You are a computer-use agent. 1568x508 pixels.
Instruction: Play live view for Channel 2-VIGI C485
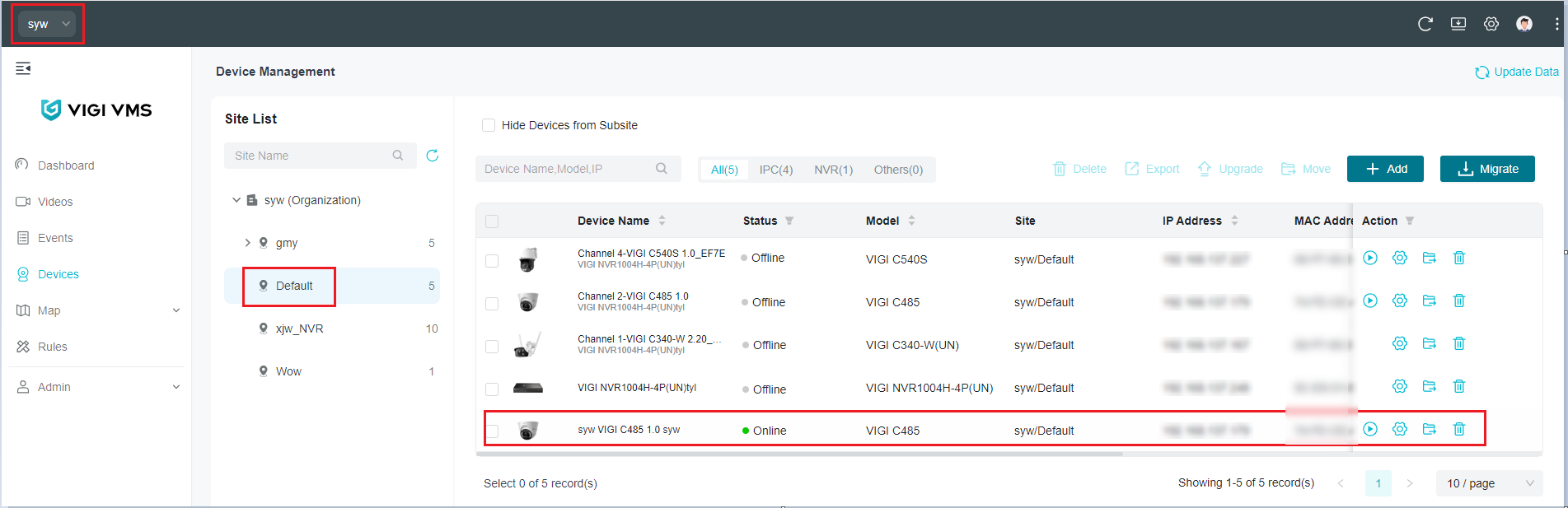tap(1370, 301)
